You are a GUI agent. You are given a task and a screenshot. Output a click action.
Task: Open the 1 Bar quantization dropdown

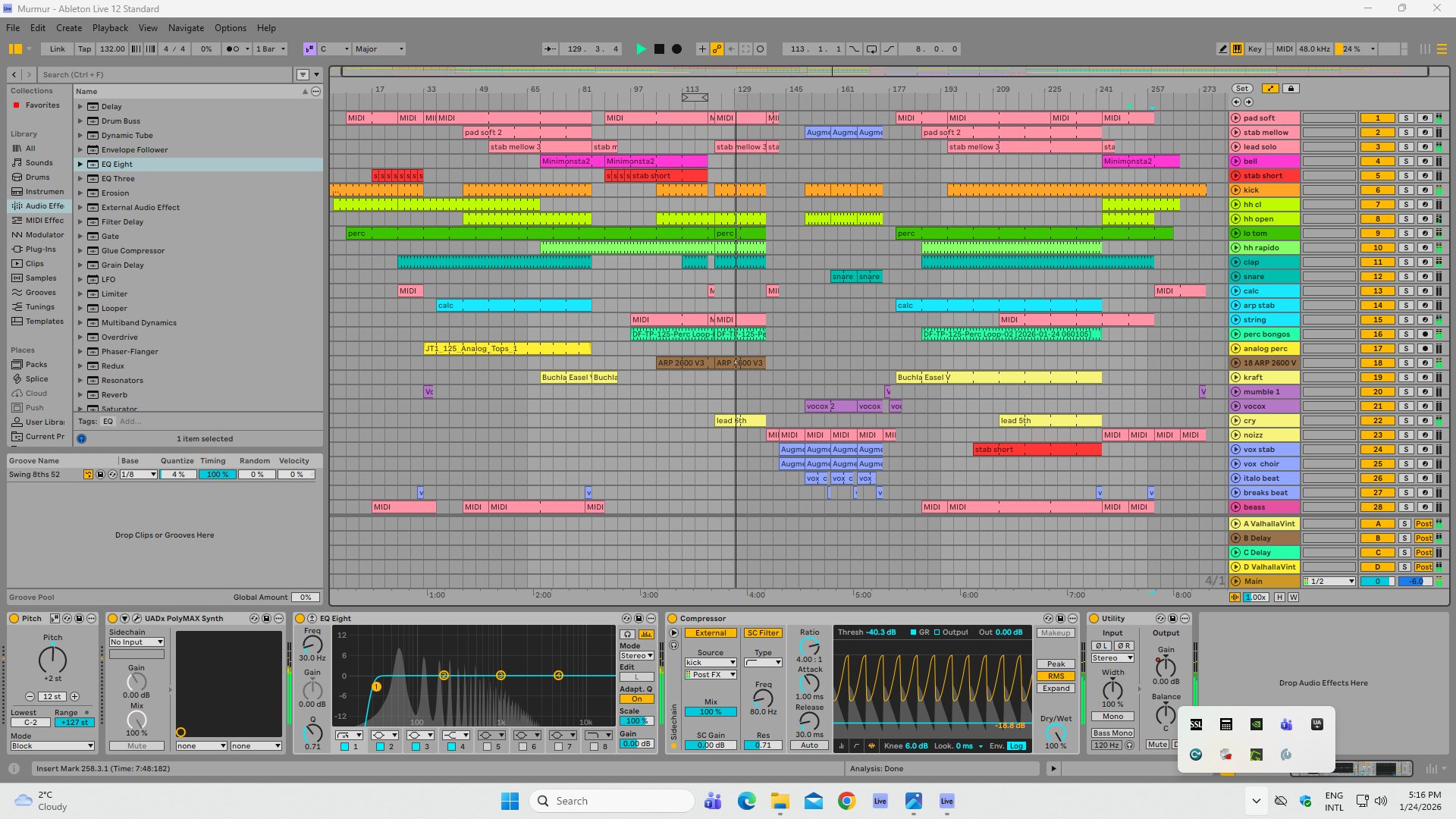270,49
